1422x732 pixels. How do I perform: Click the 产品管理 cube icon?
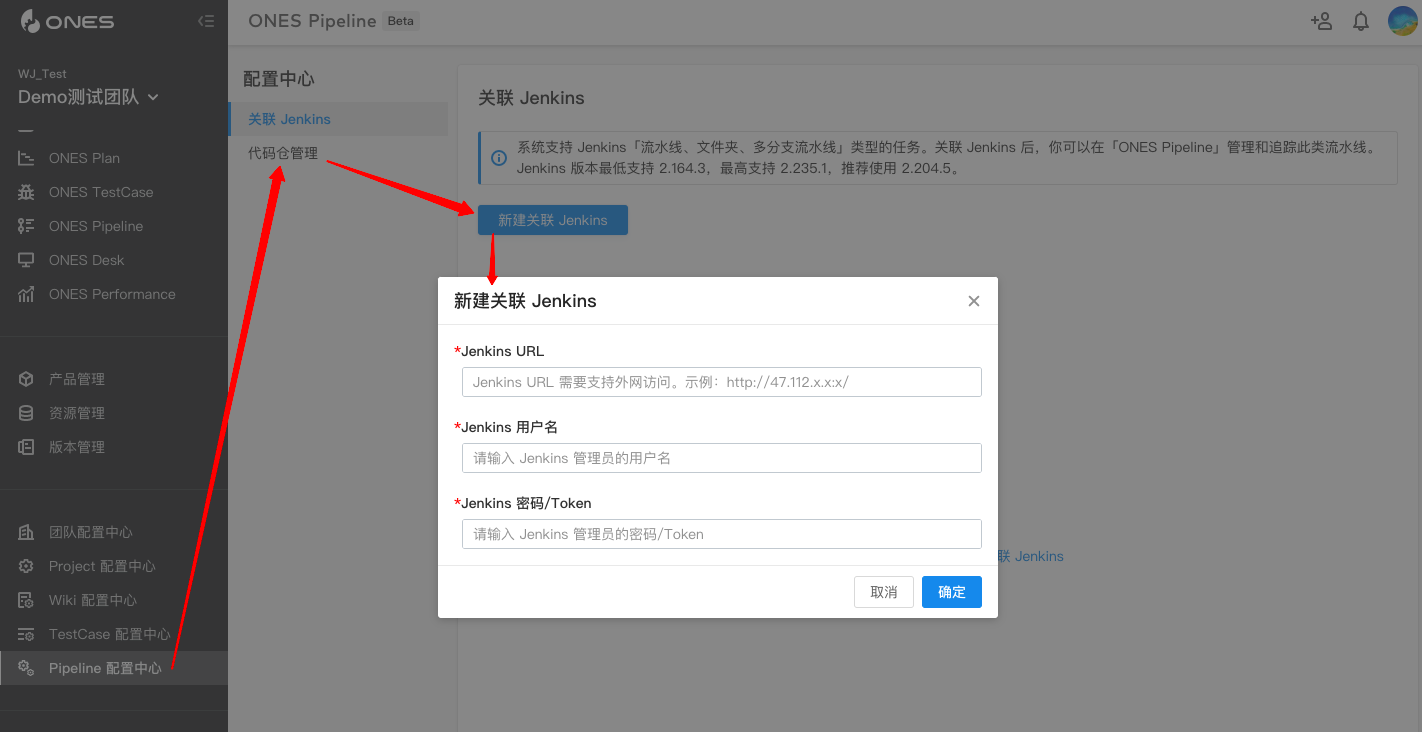click(26, 379)
